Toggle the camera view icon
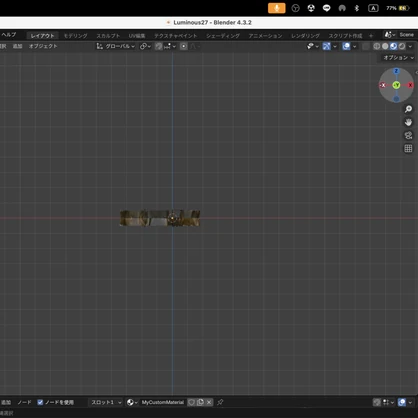Image resolution: width=418 pixels, height=418 pixels. click(x=408, y=135)
